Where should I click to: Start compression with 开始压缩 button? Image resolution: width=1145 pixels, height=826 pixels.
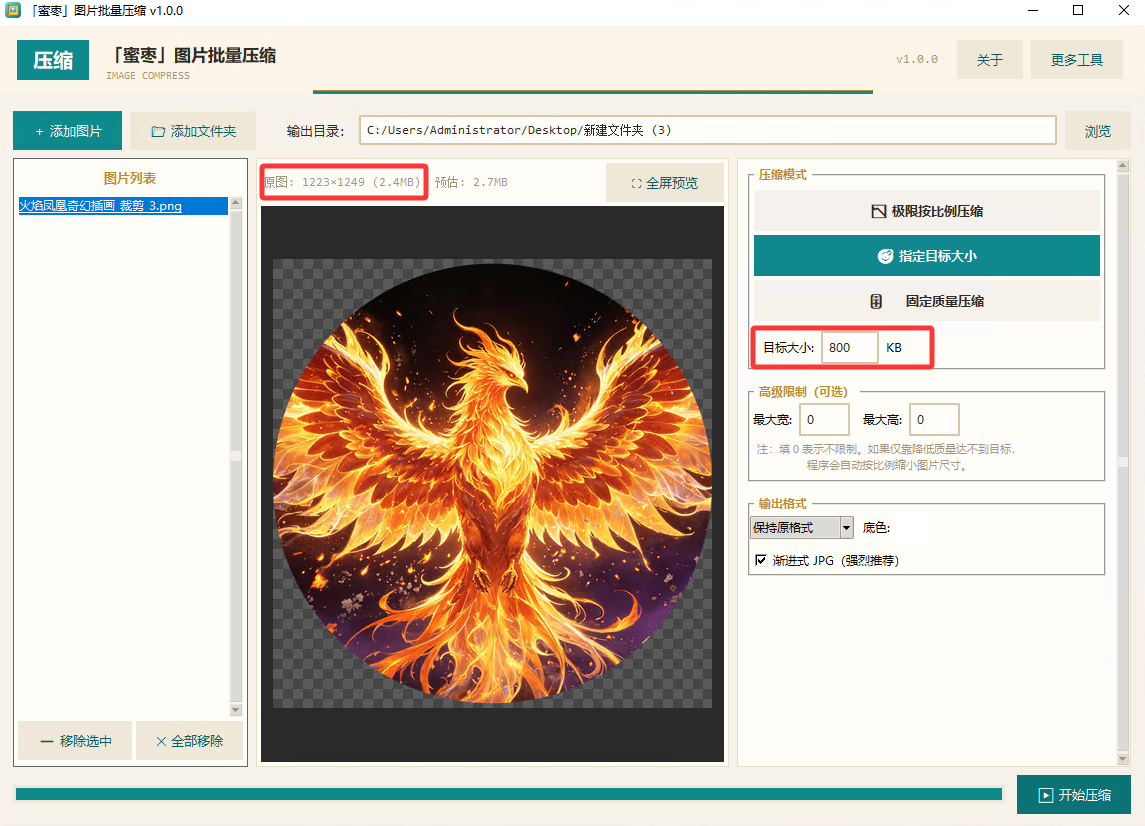pos(1073,795)
